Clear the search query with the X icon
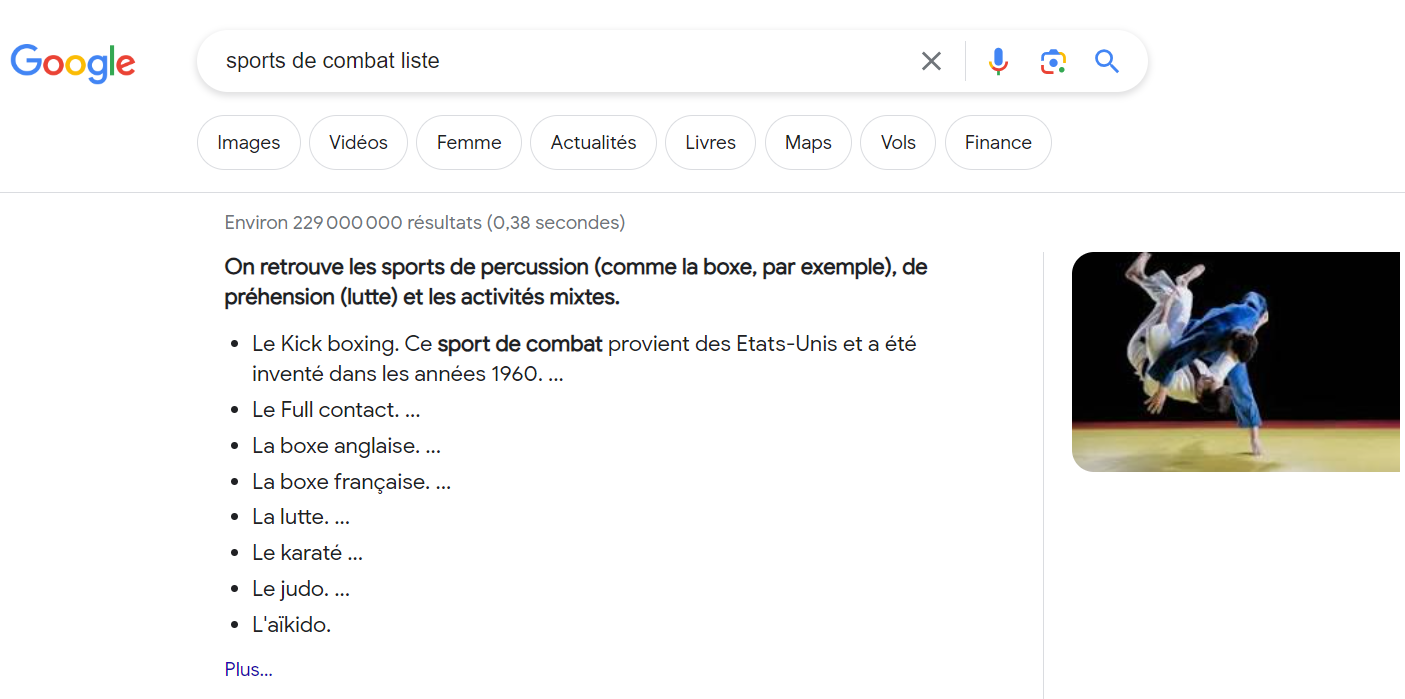Image resolution: width=1405 pixels, height=699 pixels. click(x=930, y=61)
